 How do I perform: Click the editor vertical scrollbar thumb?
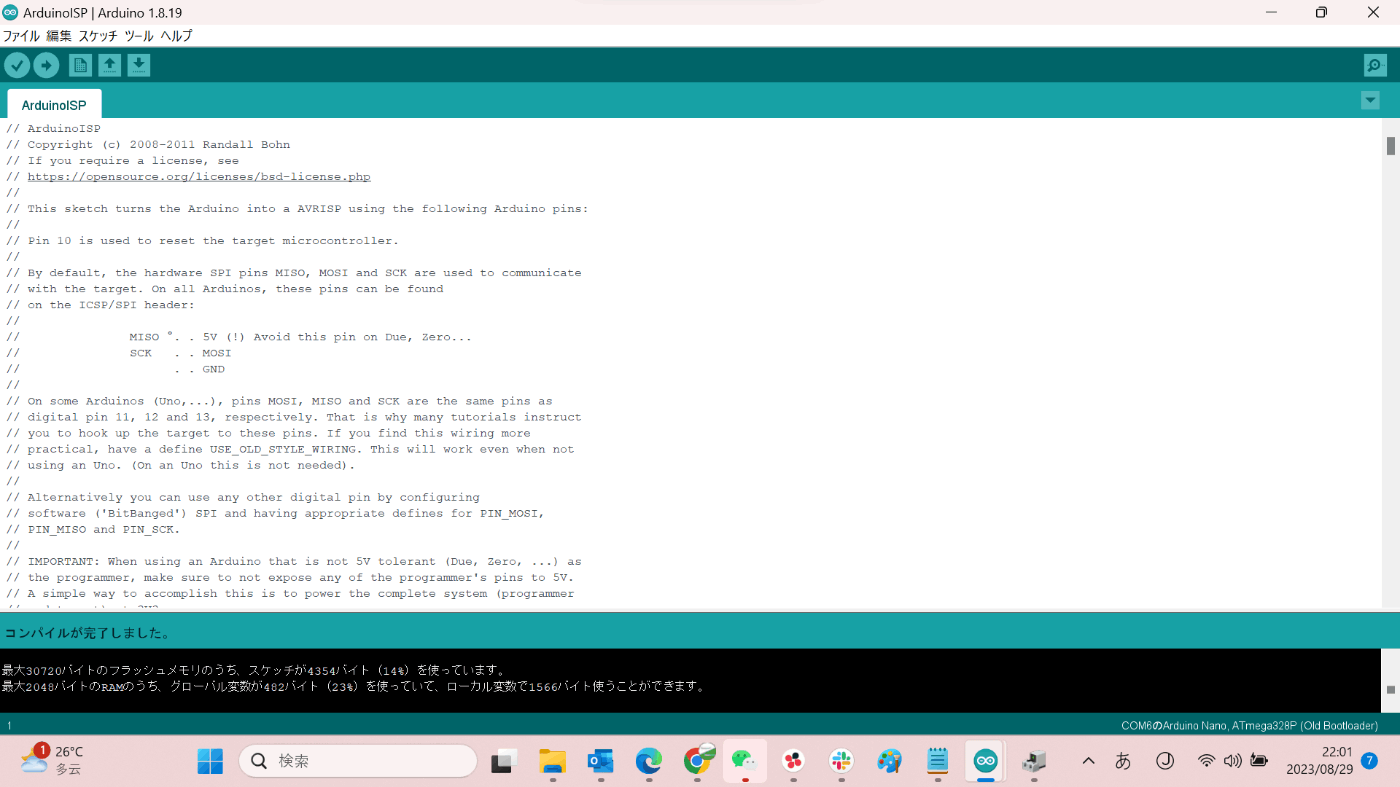coord(1390,146)
